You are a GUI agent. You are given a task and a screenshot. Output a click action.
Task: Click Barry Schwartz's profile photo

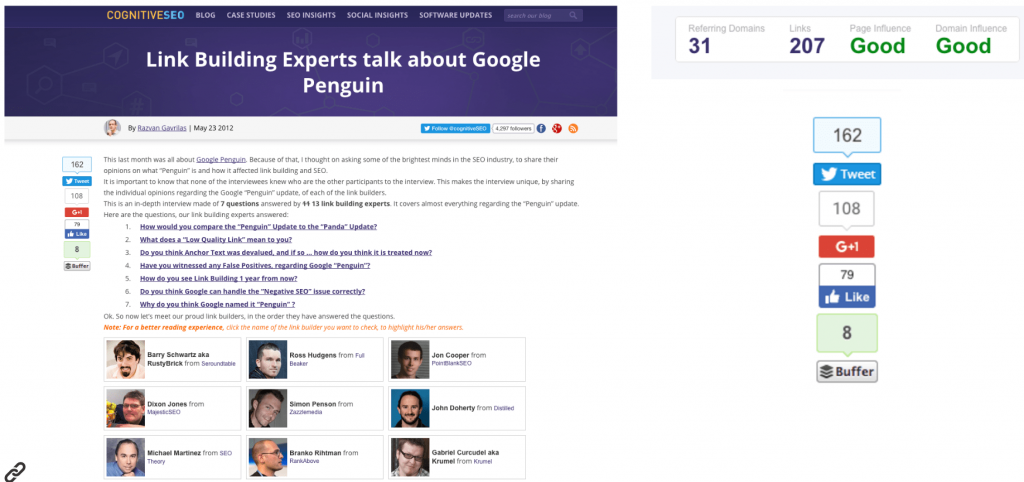coord(125,360)
